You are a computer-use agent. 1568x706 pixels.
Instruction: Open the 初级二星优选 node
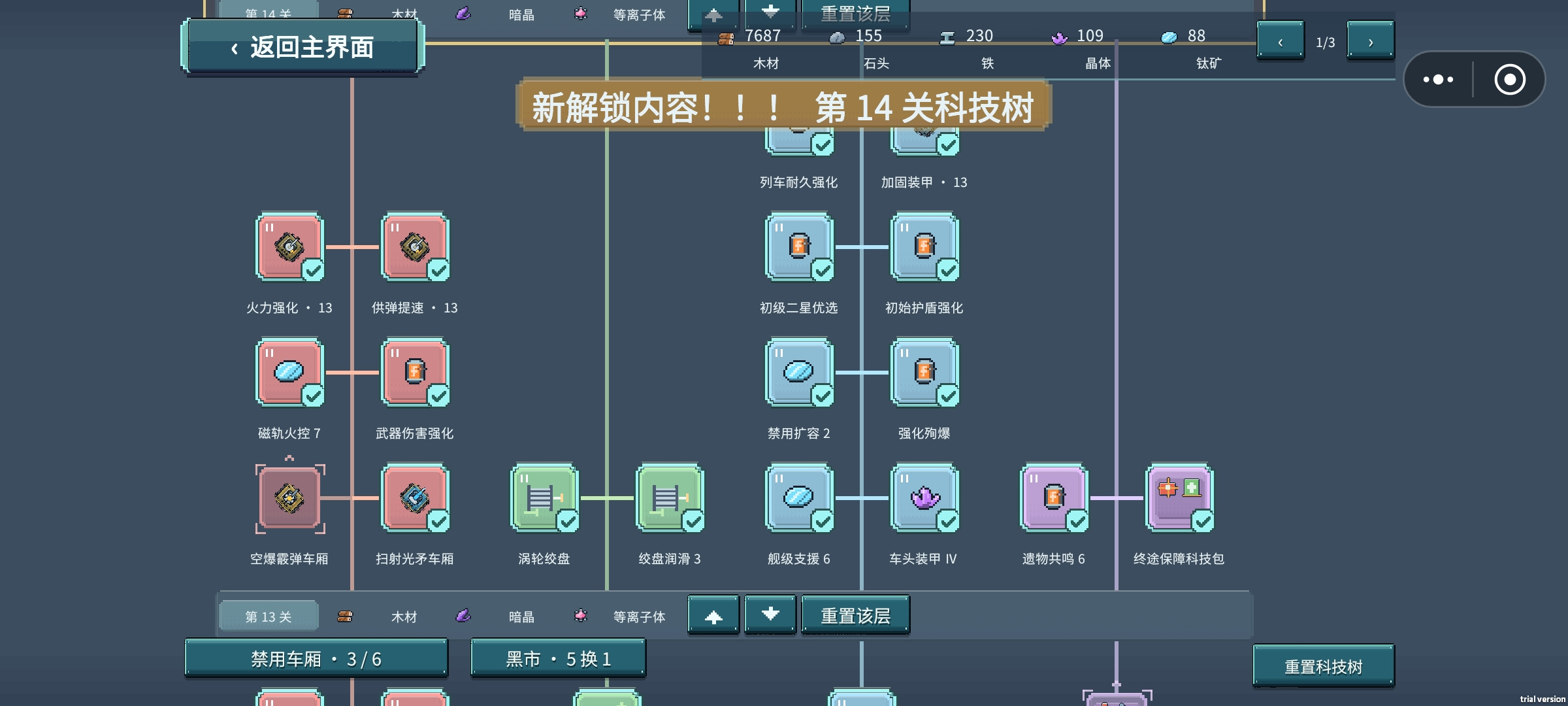click(799, 247)
